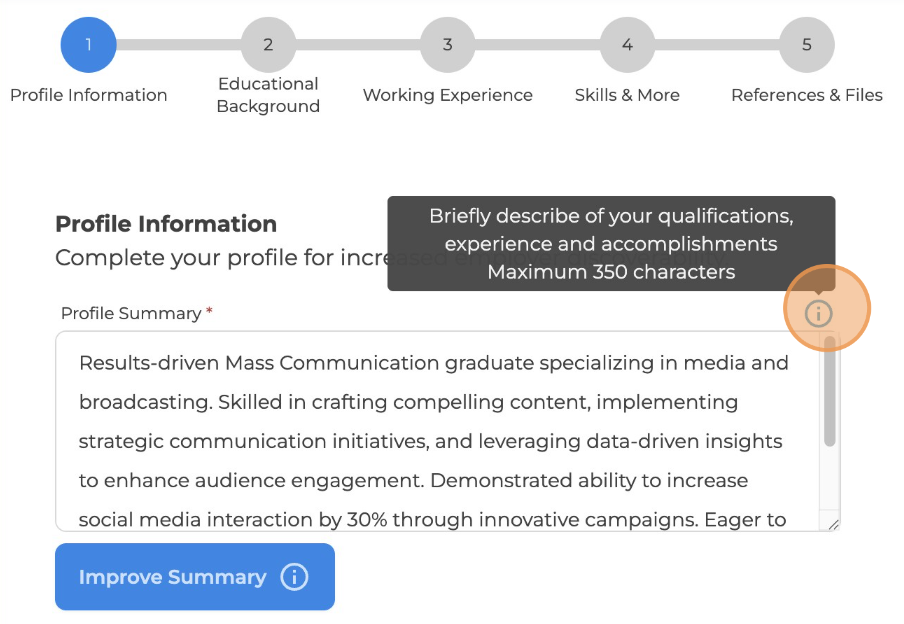
Task: Click the text area resize handle corner
Action: [833, 524]
